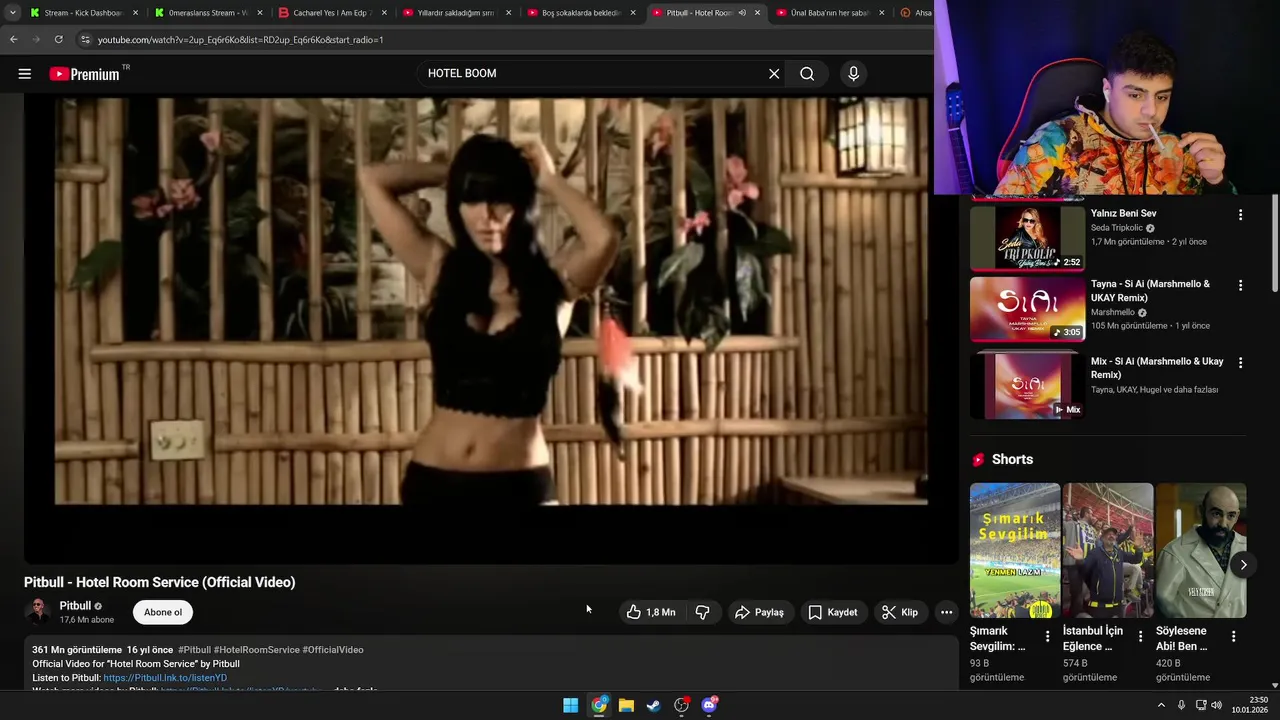This screenshot has width=1280, height=720.
Task: Open the Windows Start menu
Action: (570, 705)
